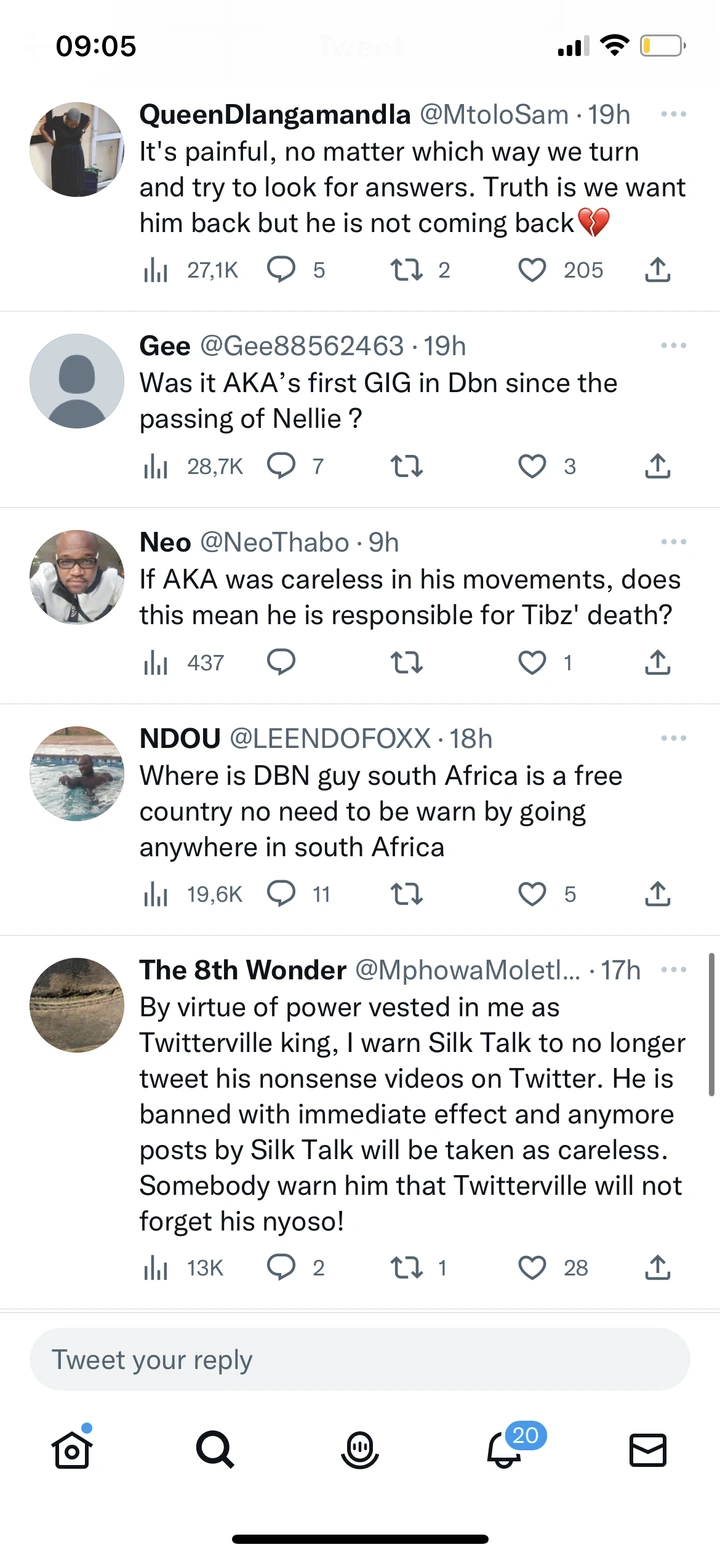
Task: Open more options on QueenDlangamandla's tweet
Action: (674, 115)
